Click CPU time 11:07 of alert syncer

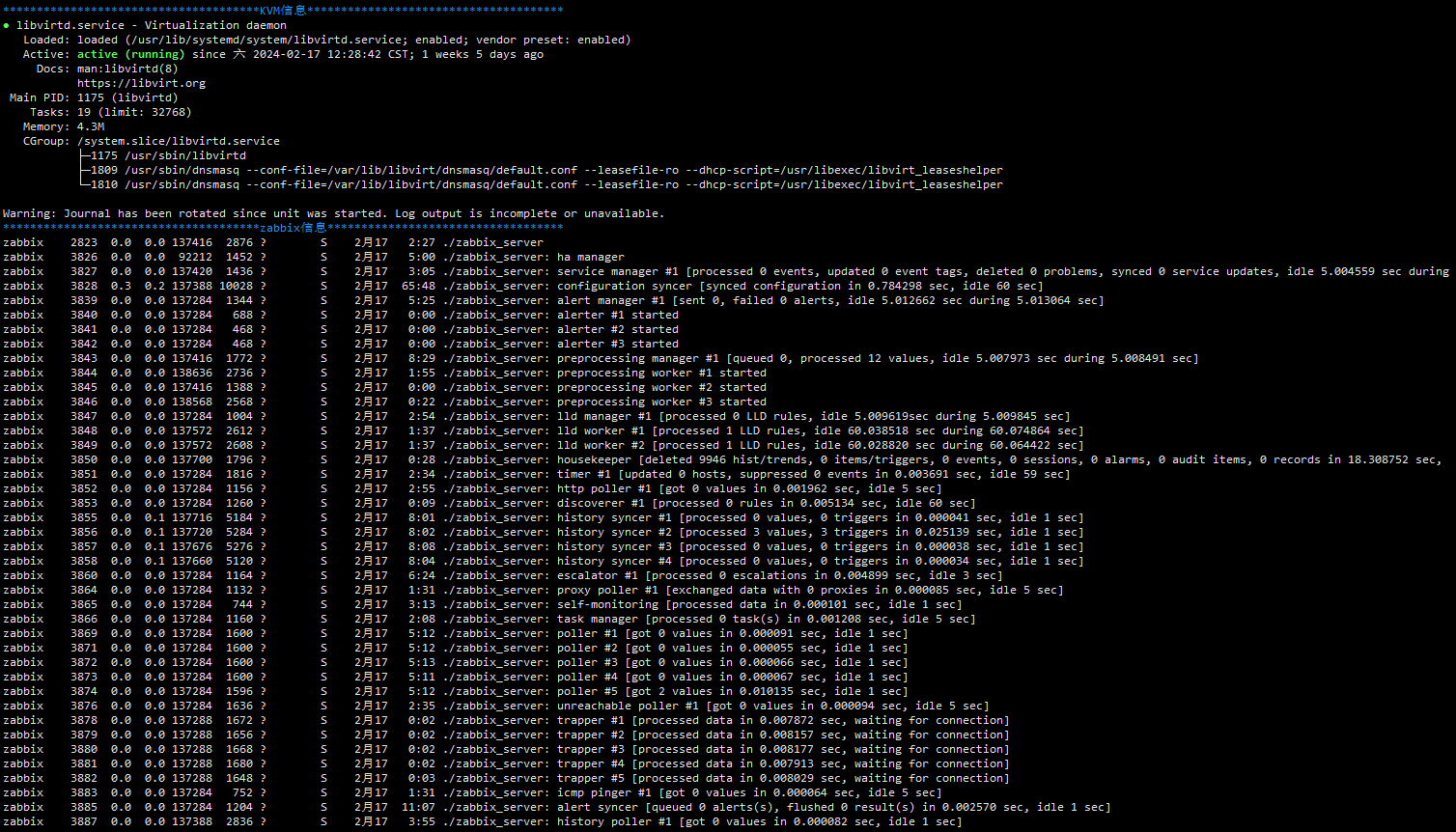tap(418, 807)
